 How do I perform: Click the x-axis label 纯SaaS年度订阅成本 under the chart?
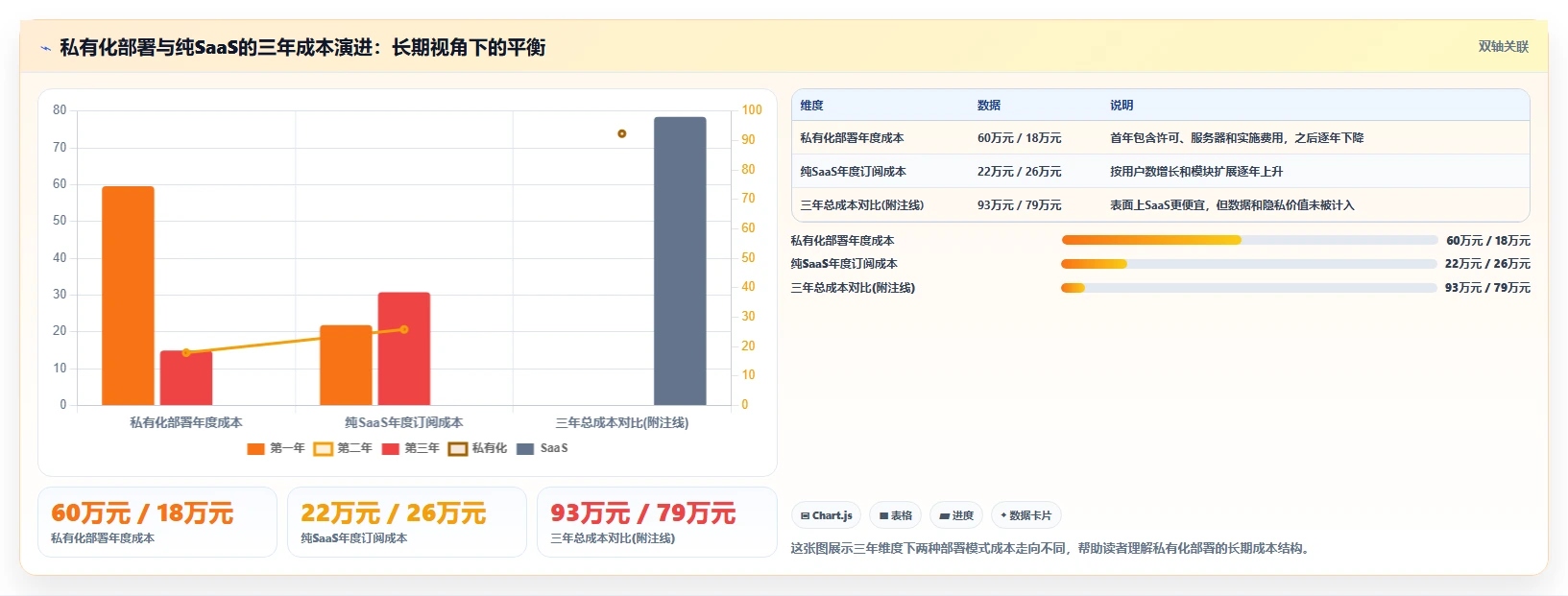click(404, 422)
